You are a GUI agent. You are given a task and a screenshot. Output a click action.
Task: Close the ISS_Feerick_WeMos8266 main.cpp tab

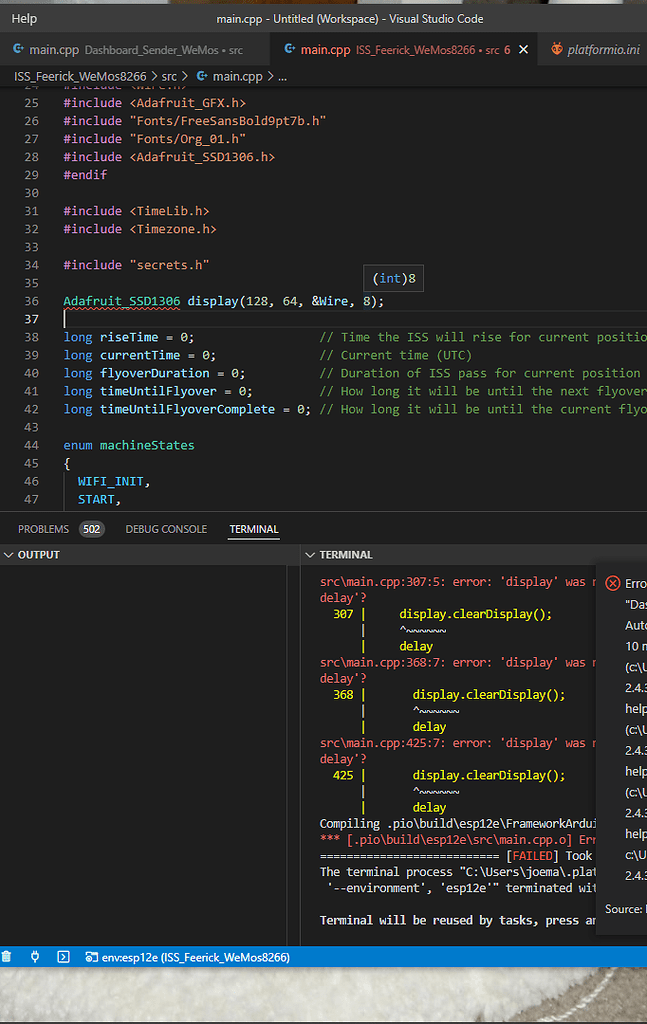(524, 50)
